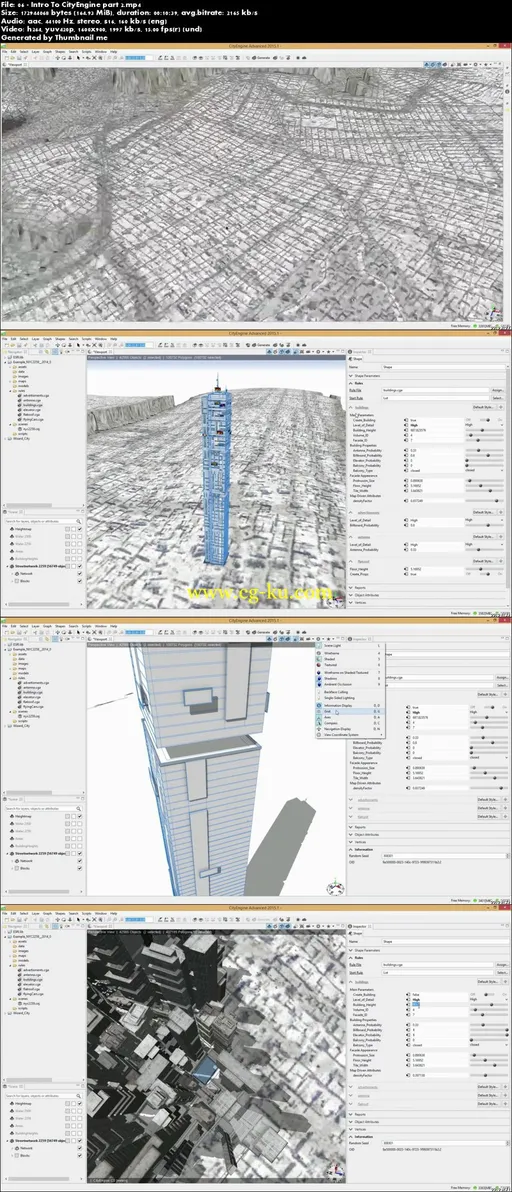
Task: Select buildings.cga in Navigator of full-skyscraper frame
Action: point(30,405)
